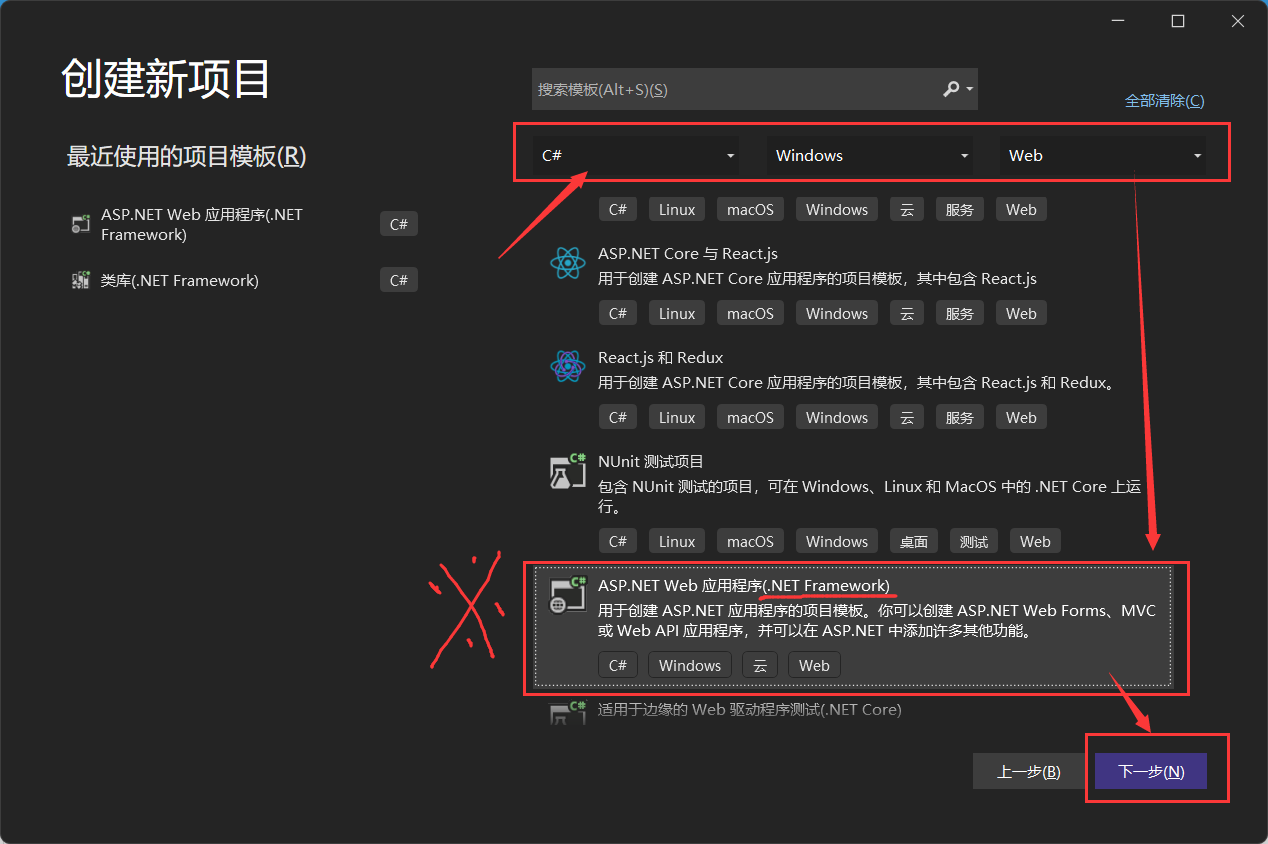Select ASP.NET Core 与 React.js template title
The height and width of the screenshot is (844, 1268).
688,254
